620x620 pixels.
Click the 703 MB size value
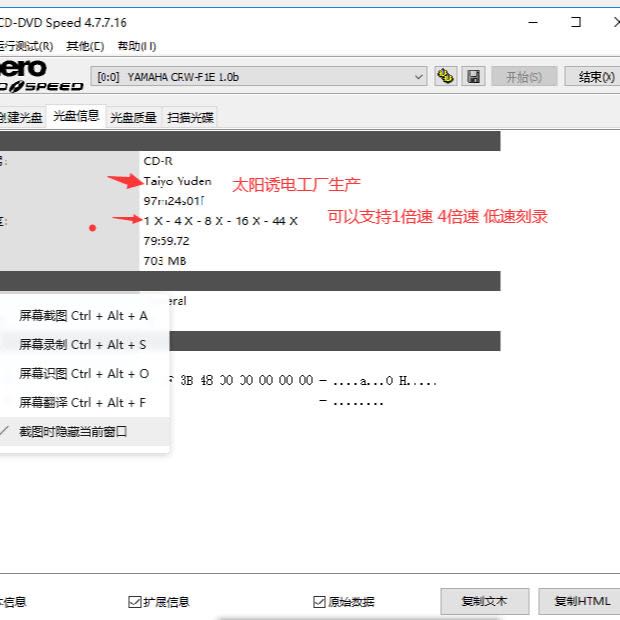165,261
